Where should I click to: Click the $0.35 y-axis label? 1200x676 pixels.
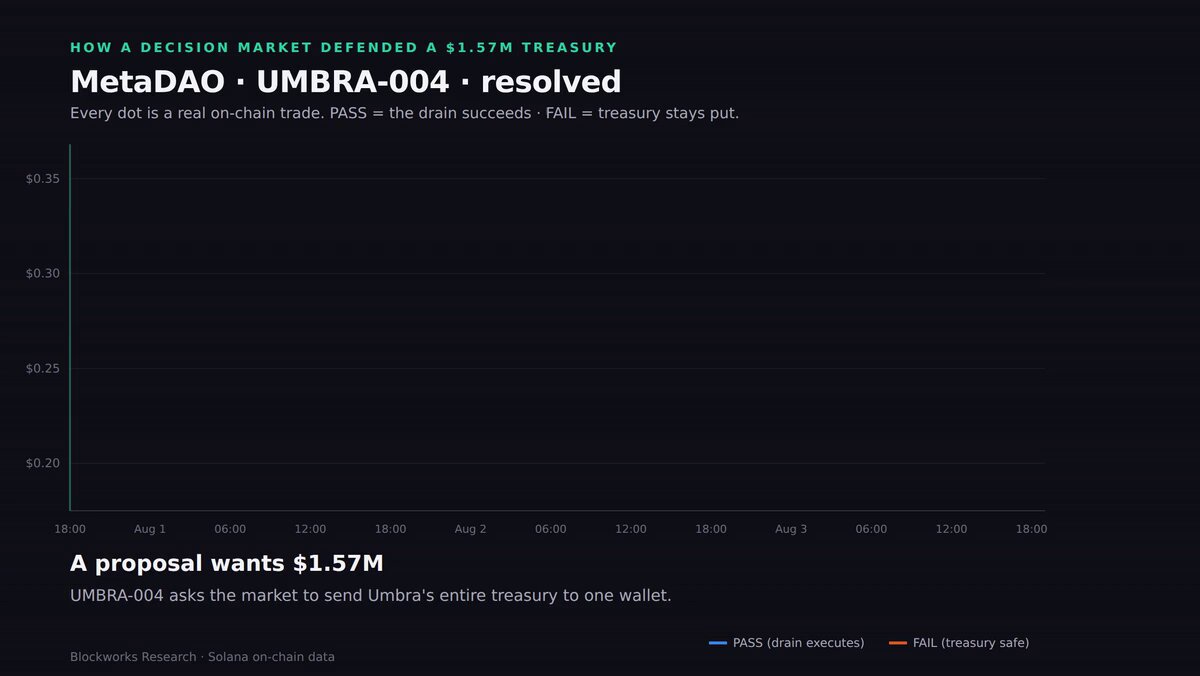click(43, 179)
